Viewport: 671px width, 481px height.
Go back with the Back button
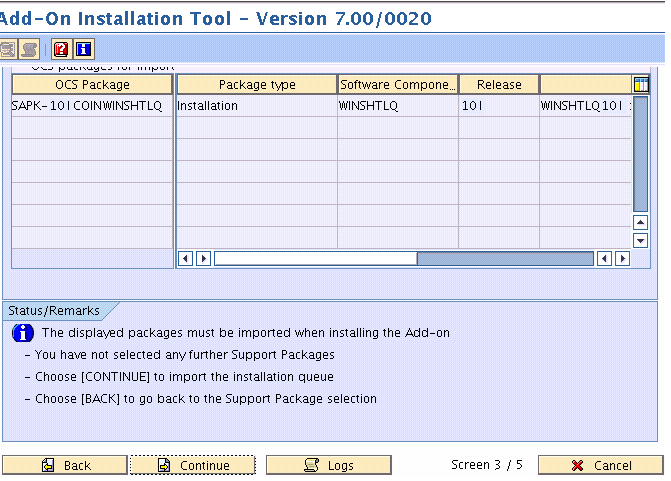pos(65,465)
